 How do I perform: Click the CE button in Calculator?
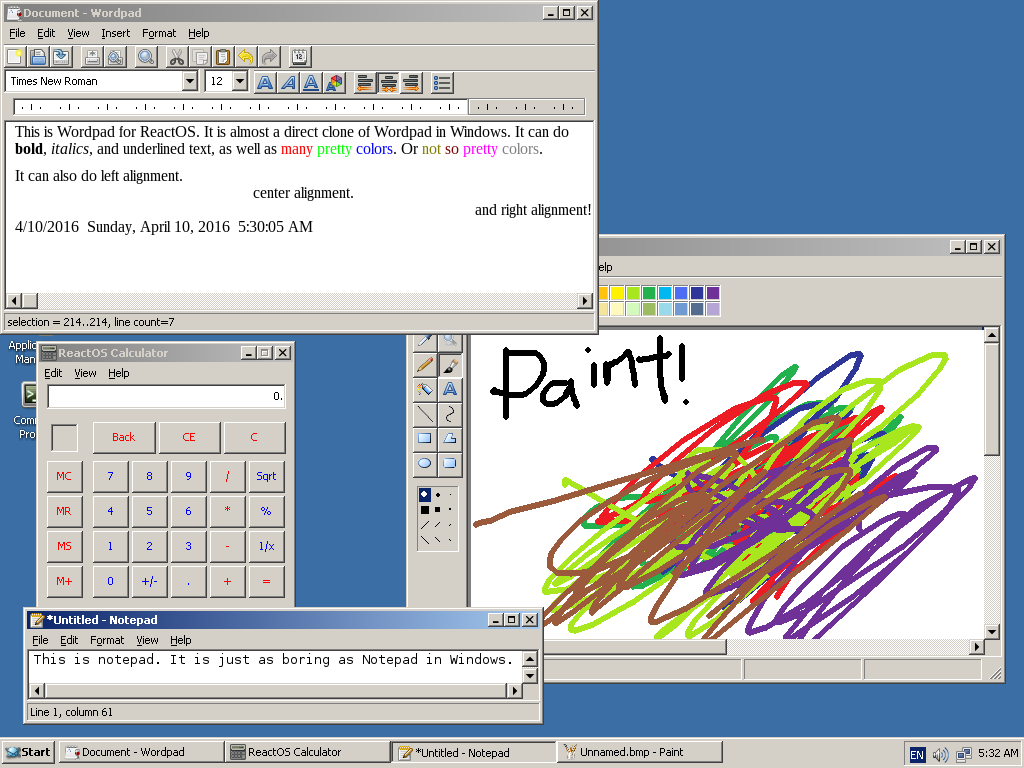pos(189,437)
